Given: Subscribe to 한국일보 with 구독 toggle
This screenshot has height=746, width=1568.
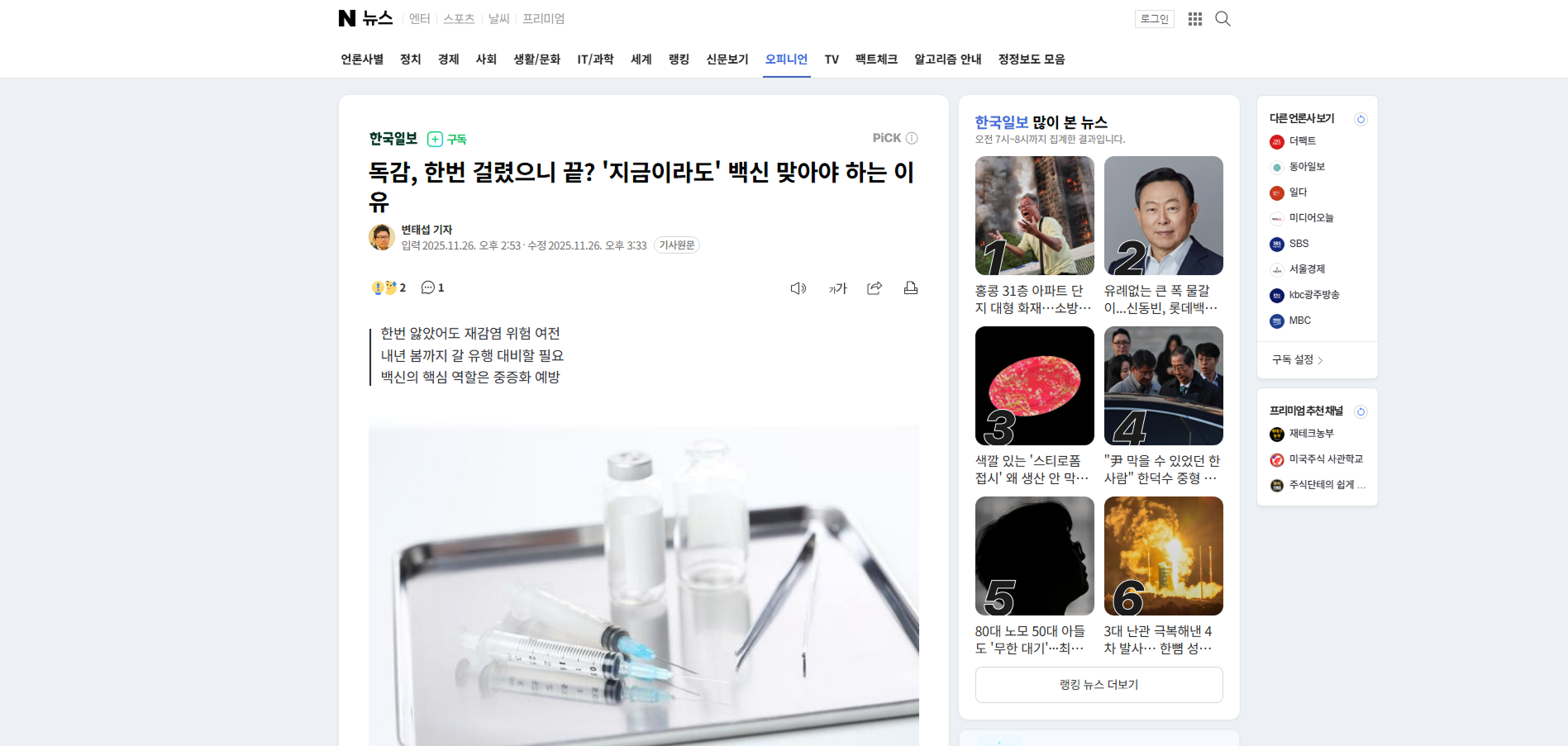Looking at the screenshot, I should coord(447,139).
